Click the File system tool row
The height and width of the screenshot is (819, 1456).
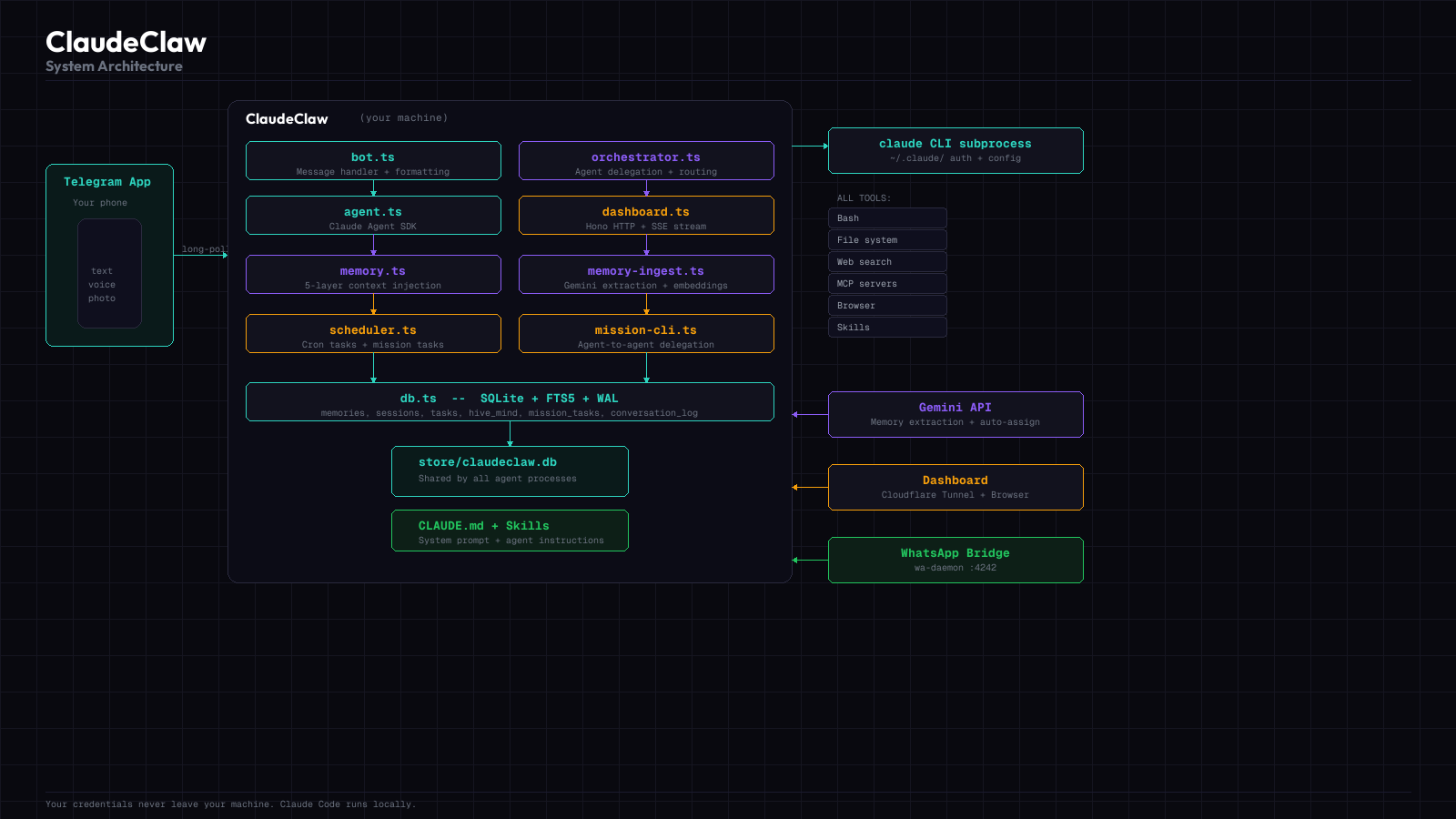tap(887, 240)
